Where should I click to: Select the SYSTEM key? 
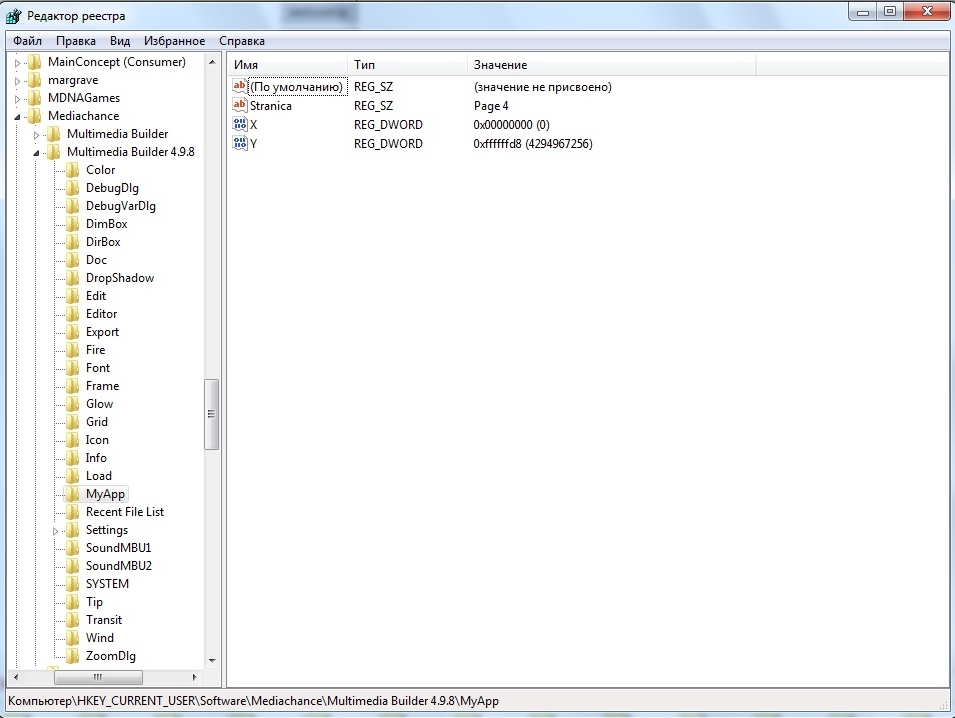(x=107, y=583)
